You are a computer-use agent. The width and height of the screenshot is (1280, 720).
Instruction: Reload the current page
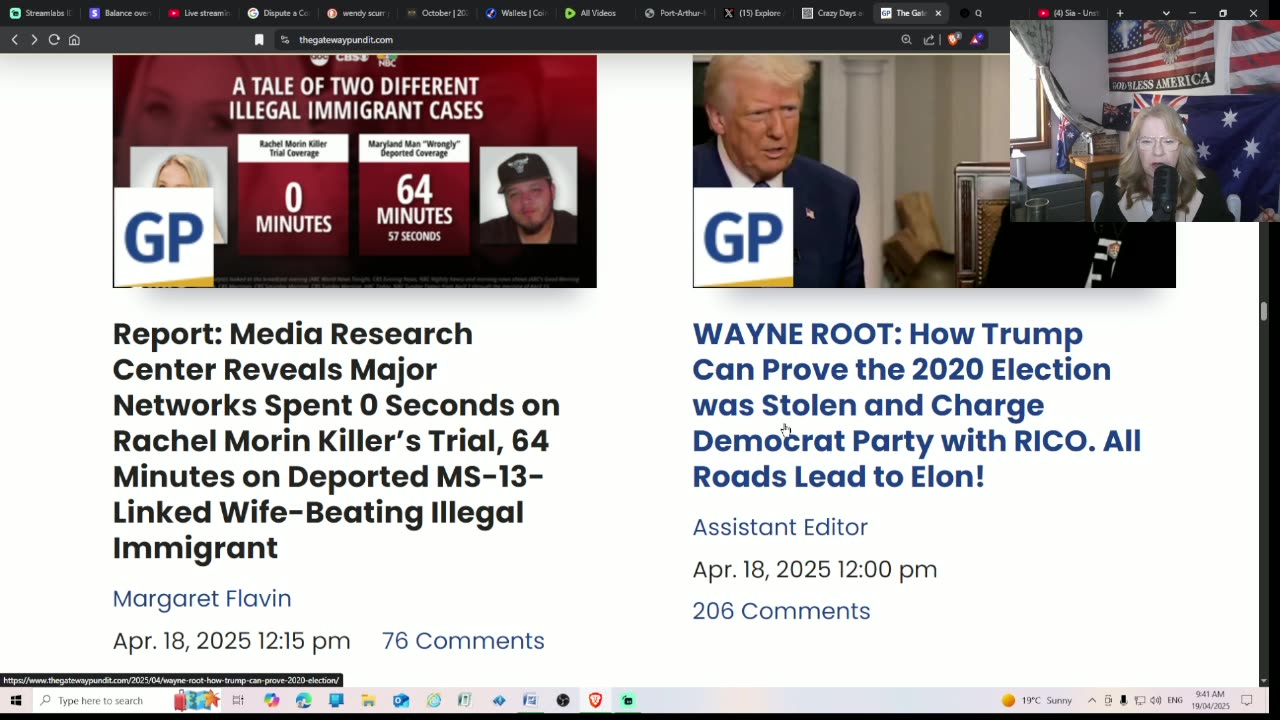54,40
